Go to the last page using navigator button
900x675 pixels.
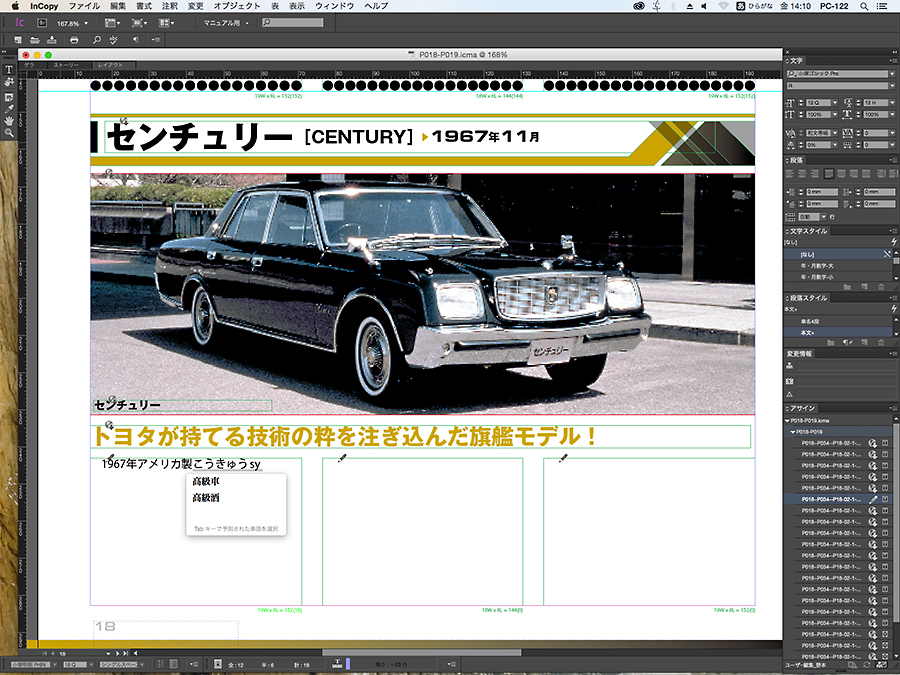tap(126, 653)
